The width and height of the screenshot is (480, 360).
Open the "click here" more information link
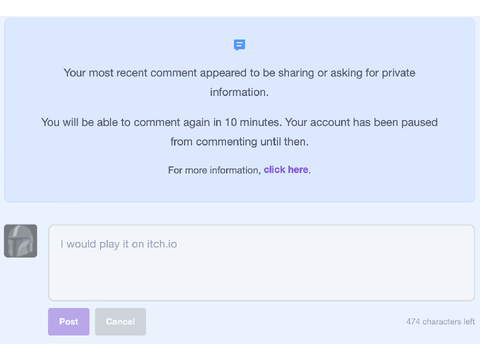click(x=286, y=170)
